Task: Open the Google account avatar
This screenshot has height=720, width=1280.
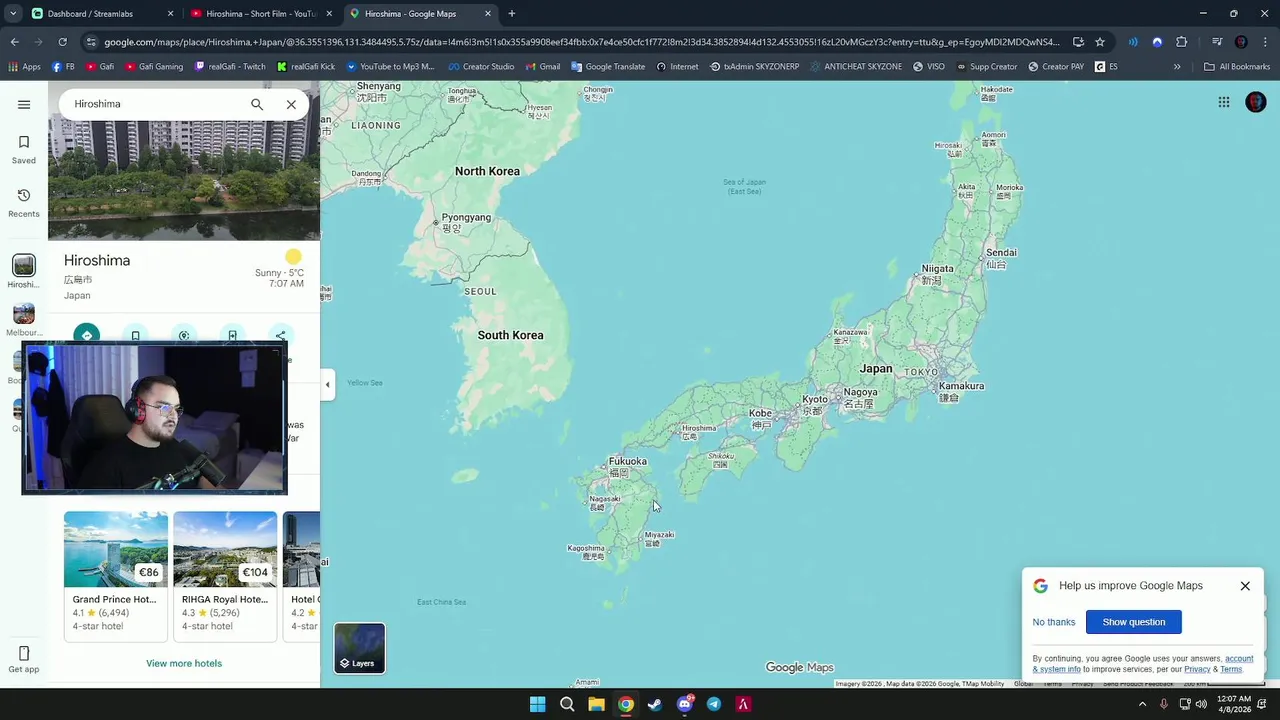Action: coord(1256,102)
